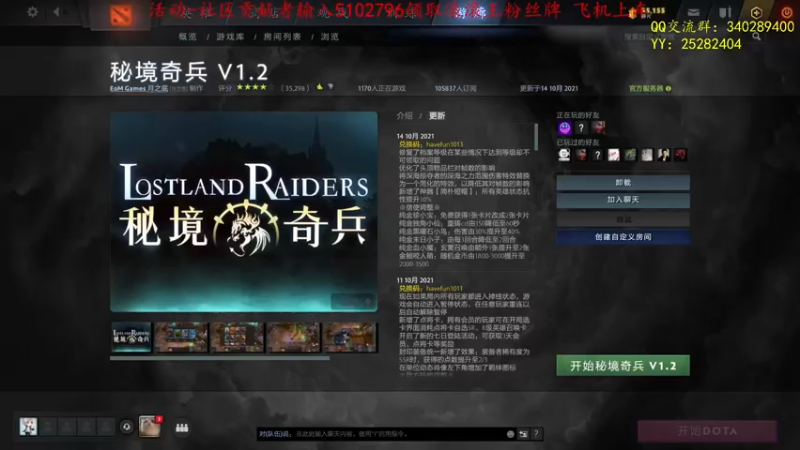Click the back arrow in top bar
This screenshot has height=450, width=800.
point(56,11)
